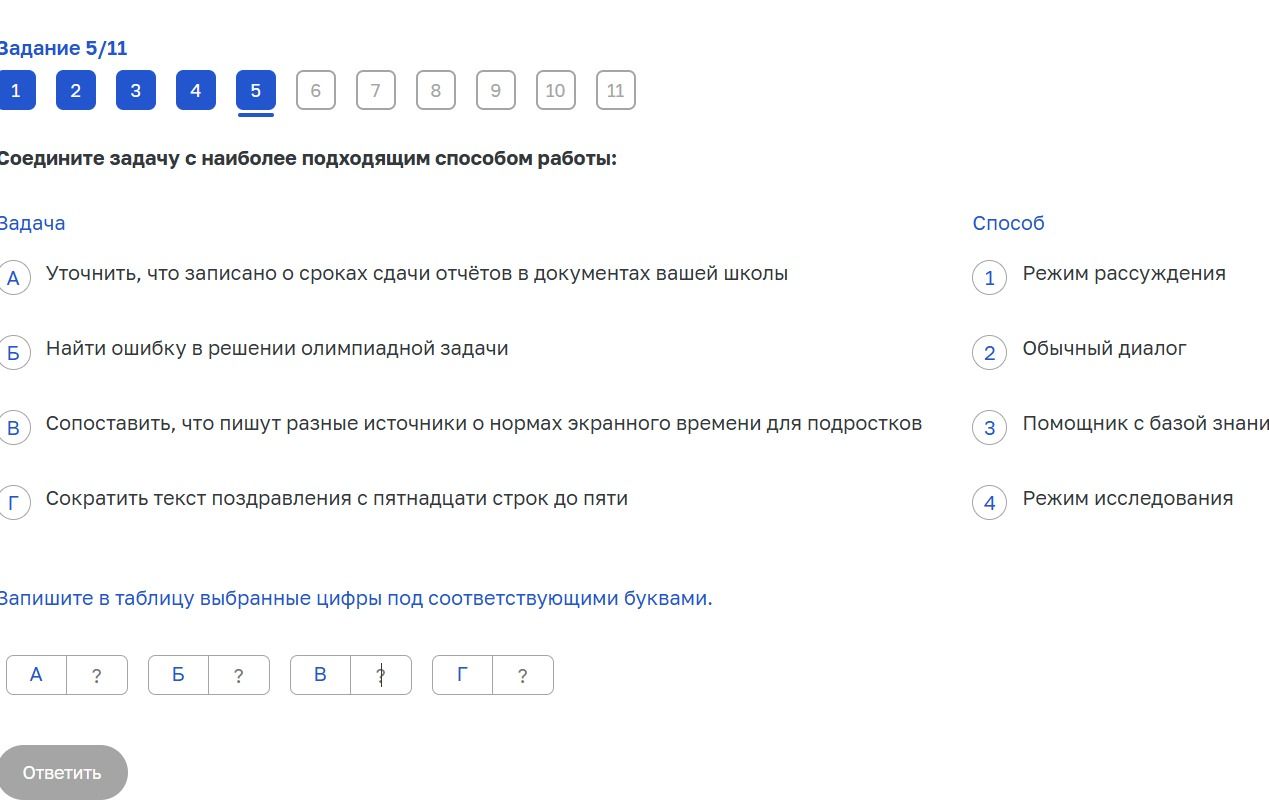Image resolution: width=1269 pixels, height=801 pixels.
Task: Jump to question 8
Action: pyautogui.click(x=436, y=91)
